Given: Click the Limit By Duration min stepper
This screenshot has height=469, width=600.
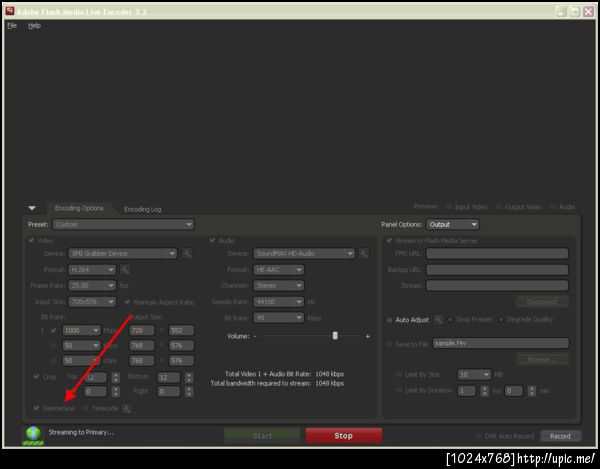Looking at the screenshot, I should point(532,391).
